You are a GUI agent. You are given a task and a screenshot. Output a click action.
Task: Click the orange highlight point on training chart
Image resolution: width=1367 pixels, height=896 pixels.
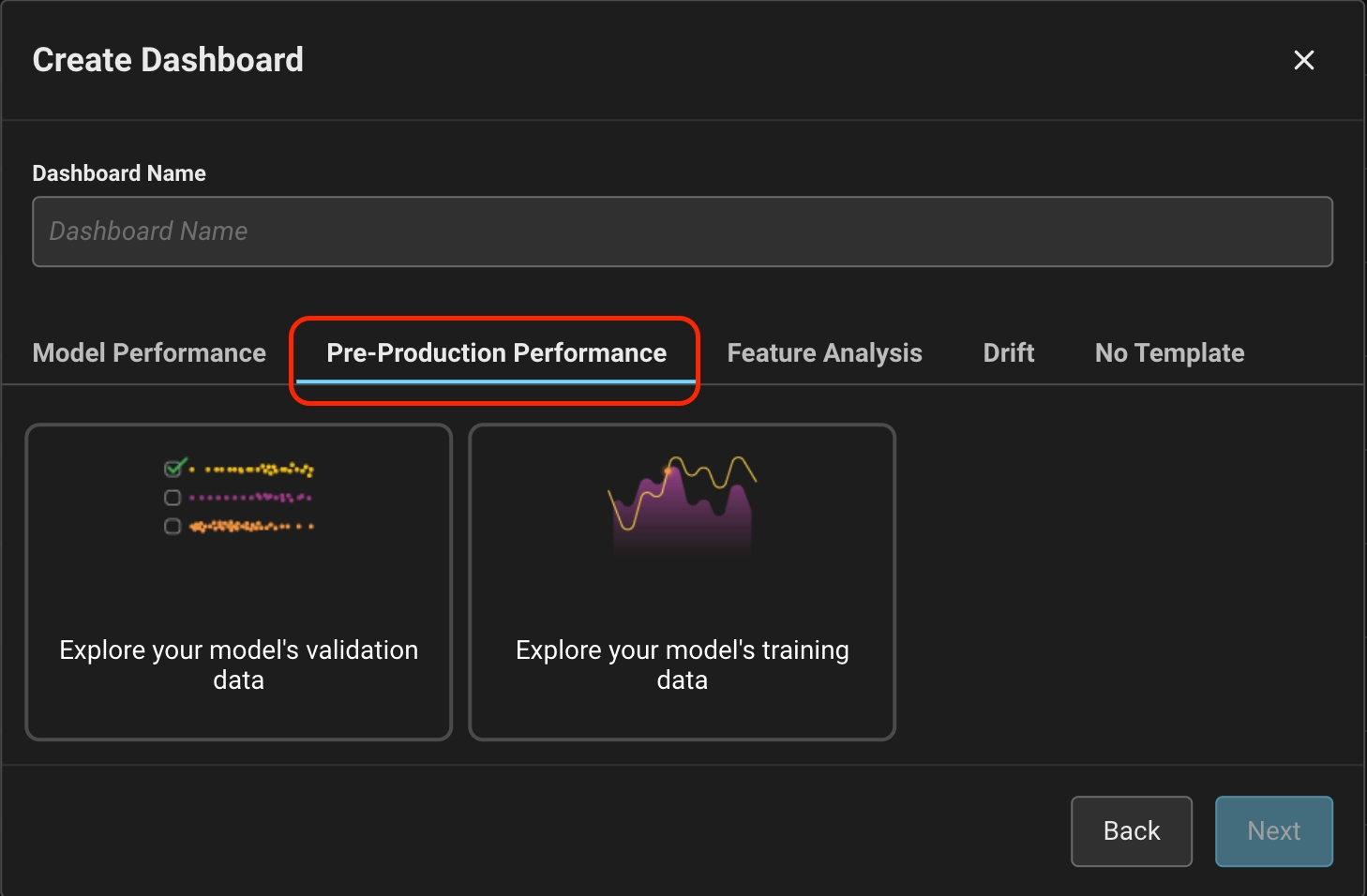pos(668,470)
